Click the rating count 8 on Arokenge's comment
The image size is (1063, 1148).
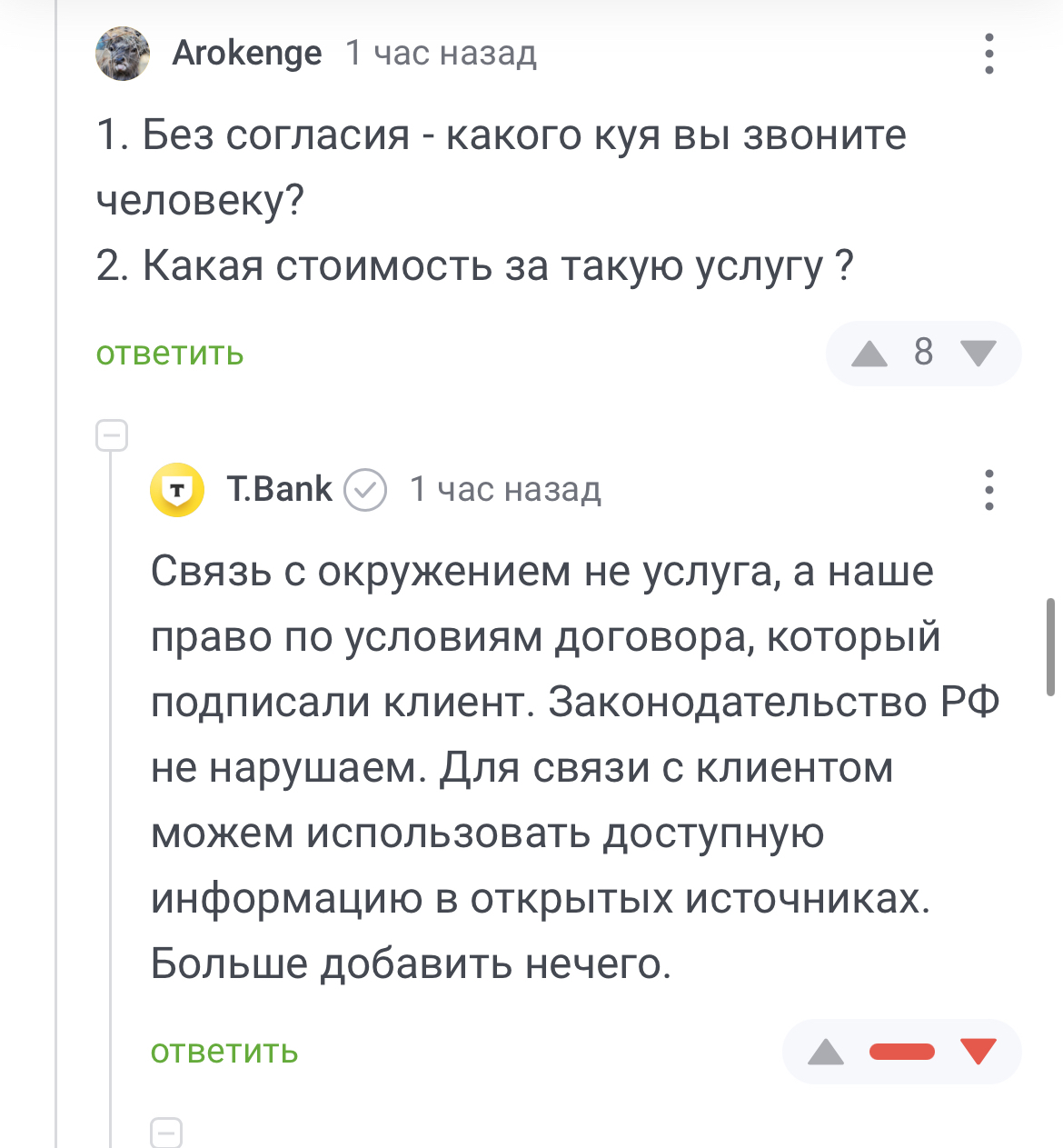(923, 352)
